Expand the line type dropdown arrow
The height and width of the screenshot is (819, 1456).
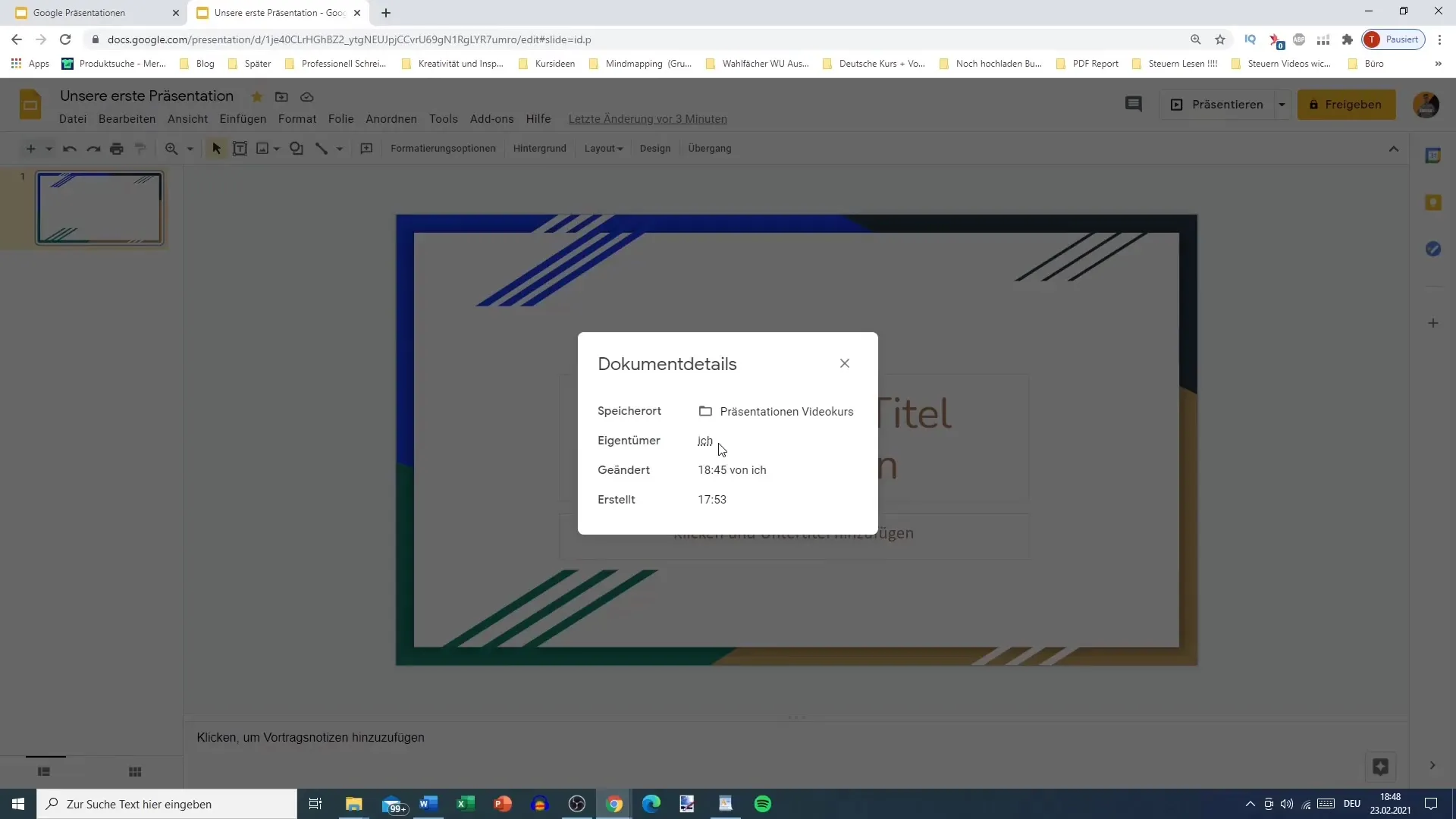340,149
